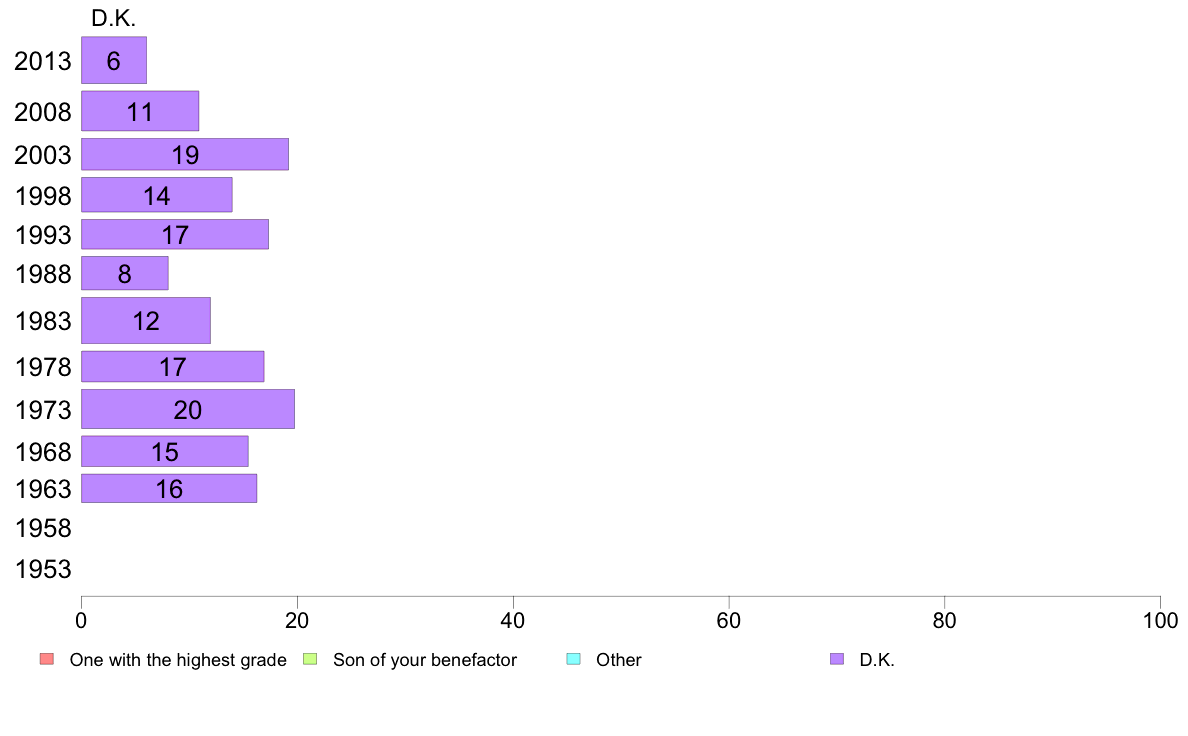
Task: Select the 2008 bar showing 11
Action: point(140,111)
